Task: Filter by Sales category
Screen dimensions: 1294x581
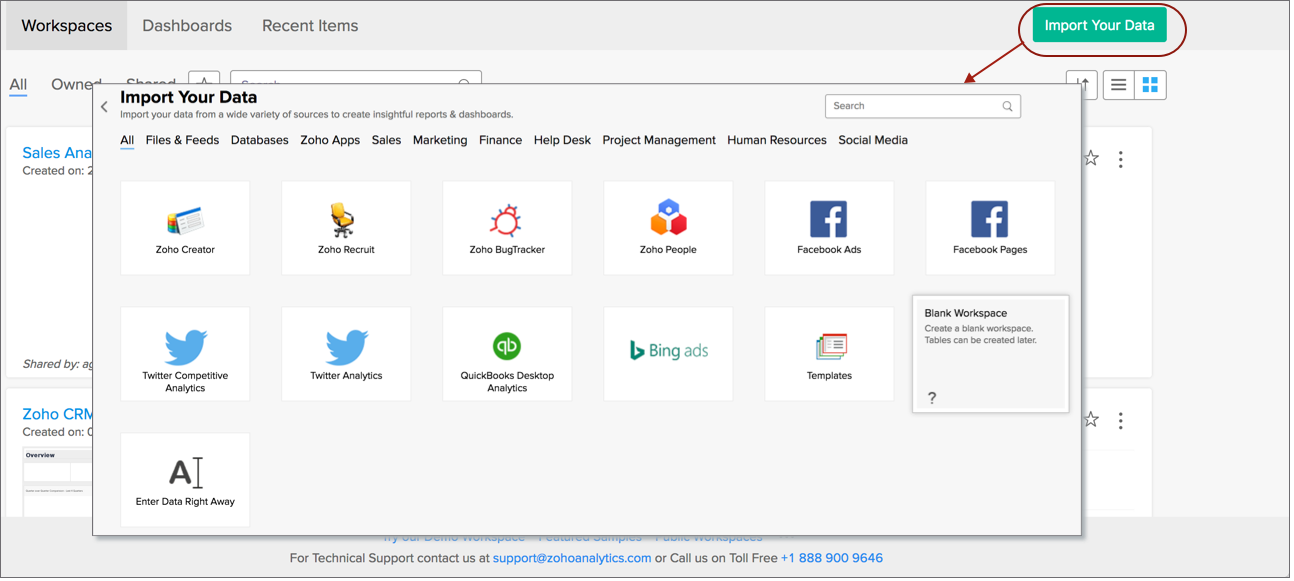Action: [386, 140]
